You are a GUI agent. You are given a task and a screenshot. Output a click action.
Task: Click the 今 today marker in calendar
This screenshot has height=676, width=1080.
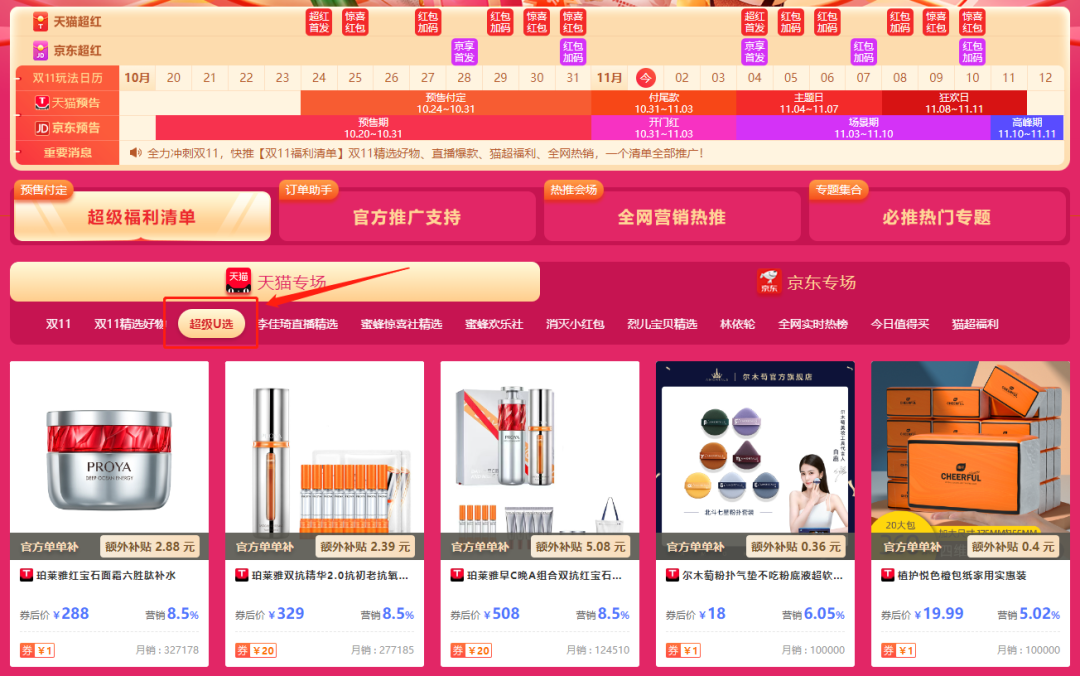coord(645,78)
